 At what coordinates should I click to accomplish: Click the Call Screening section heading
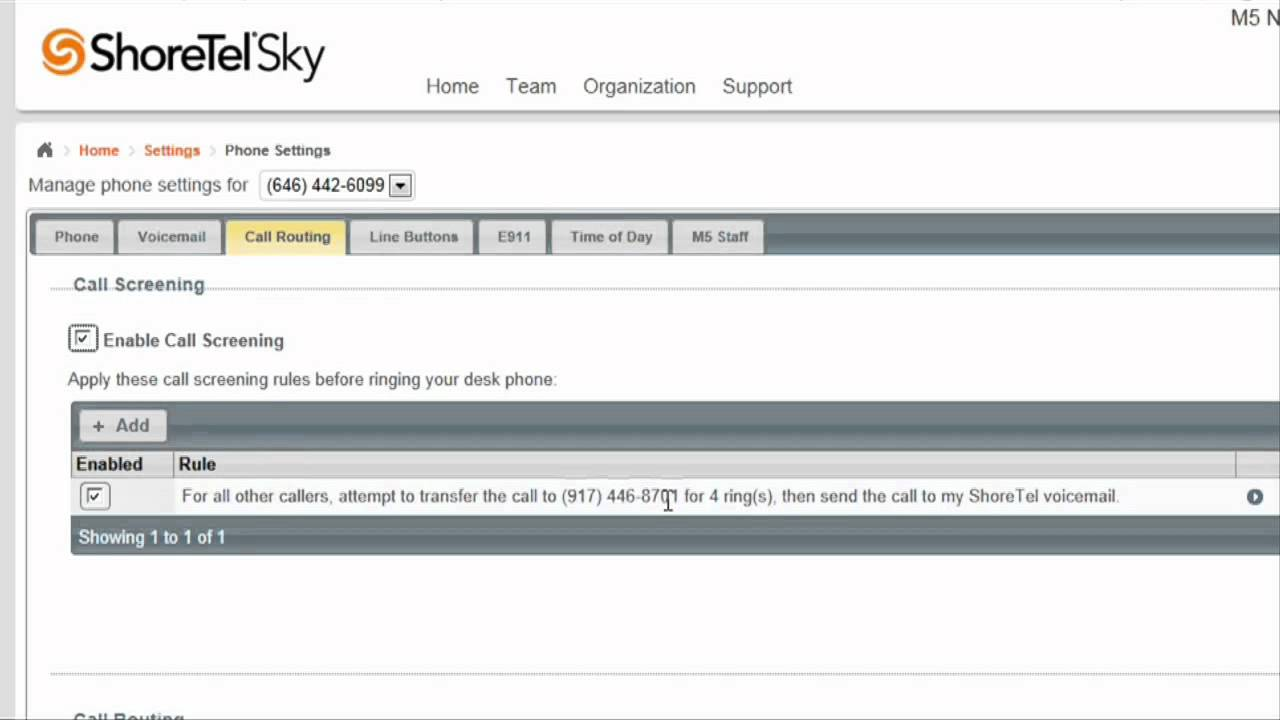click(139, 285)
